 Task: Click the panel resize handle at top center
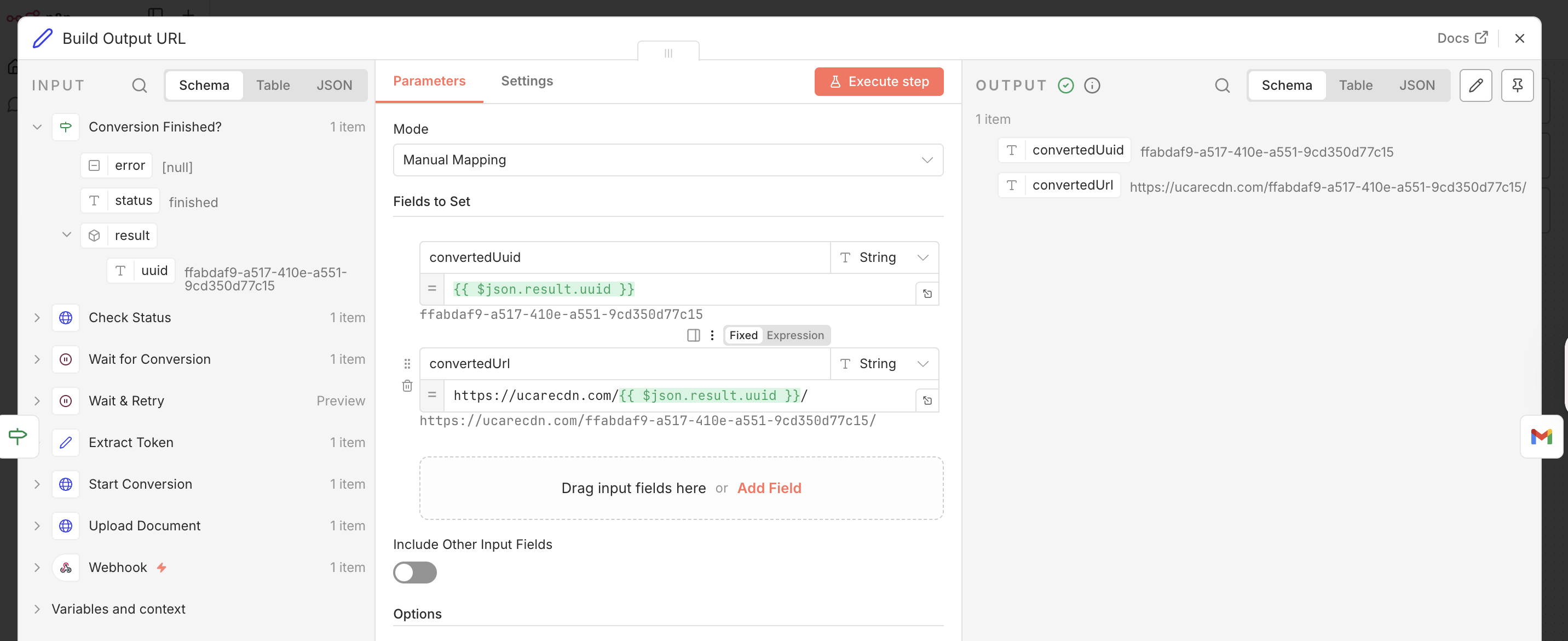(x=668, y=53)
